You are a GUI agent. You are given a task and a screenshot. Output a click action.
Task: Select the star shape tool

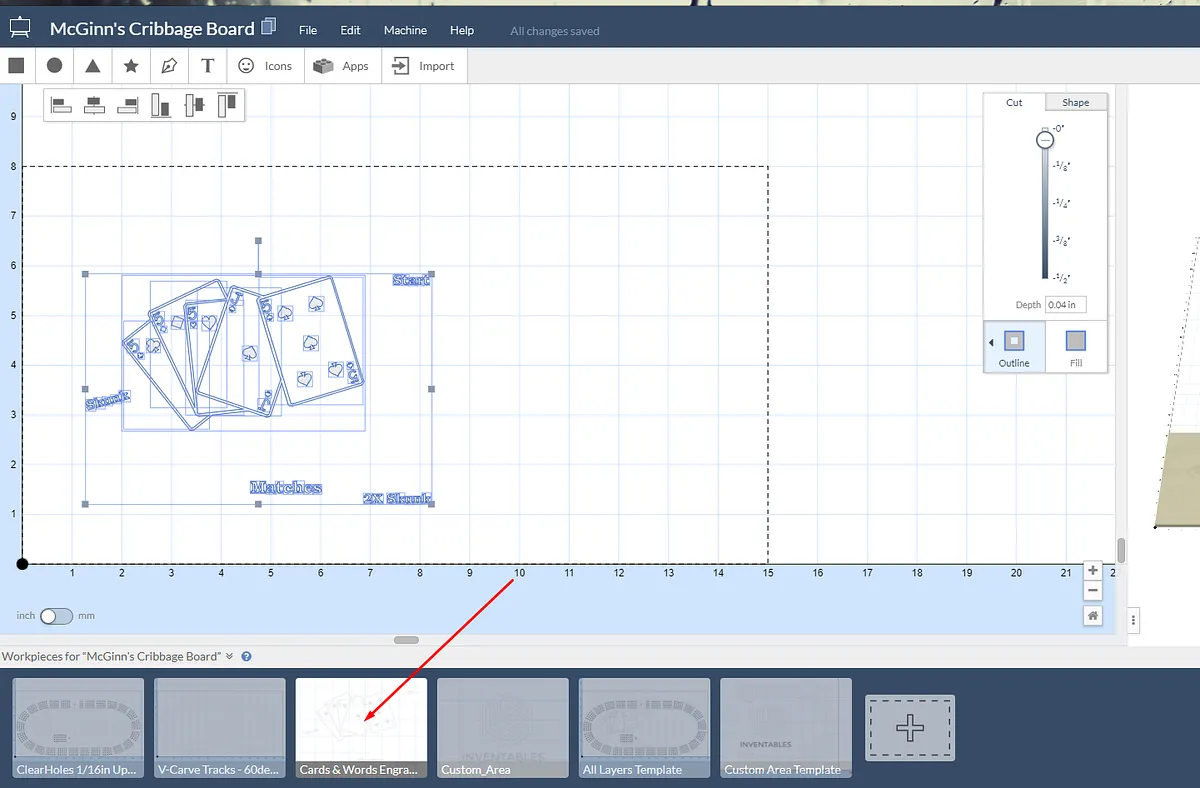click(x=131, y=66)
